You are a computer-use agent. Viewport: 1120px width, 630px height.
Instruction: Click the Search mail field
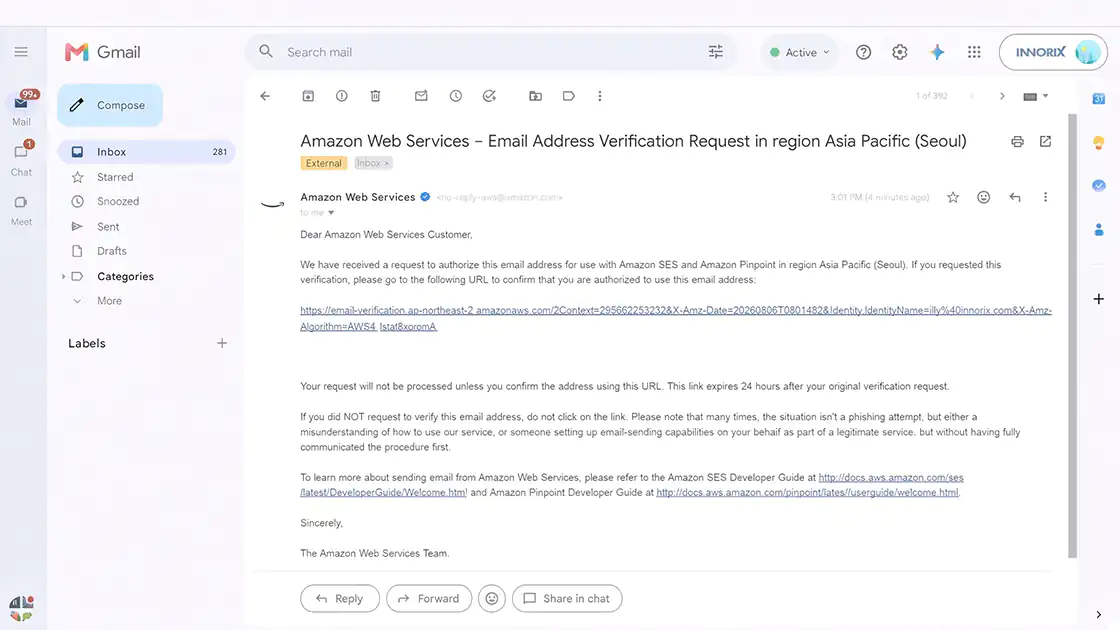coord(489,52)
